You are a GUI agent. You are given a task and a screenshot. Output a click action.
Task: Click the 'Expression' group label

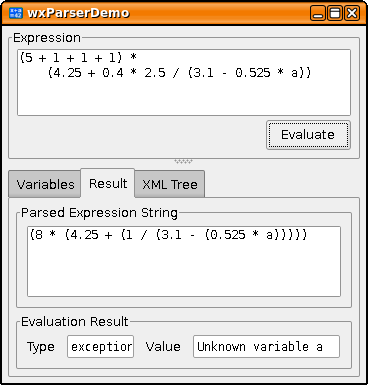point(47,38)
